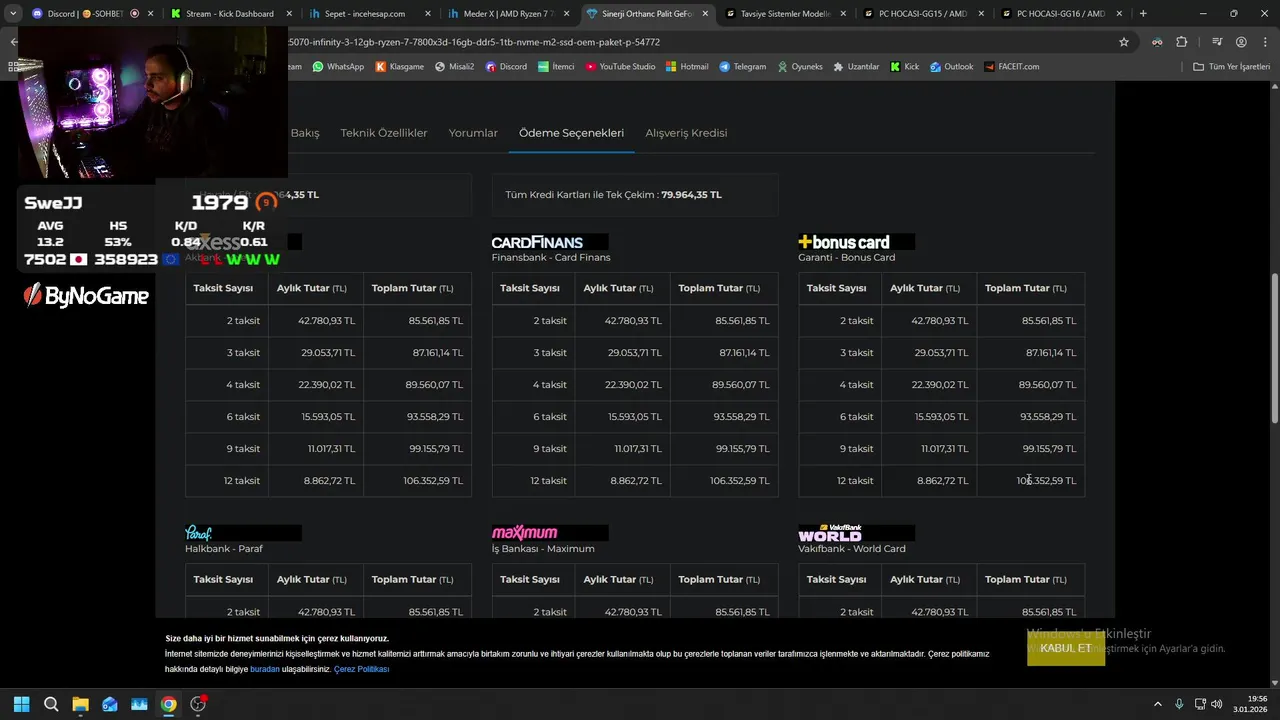The height and width of the screenshot is (720, 1280).
Task: Select the Ödeme Seçenekleri product tab
Action: [x=571, y=133]
